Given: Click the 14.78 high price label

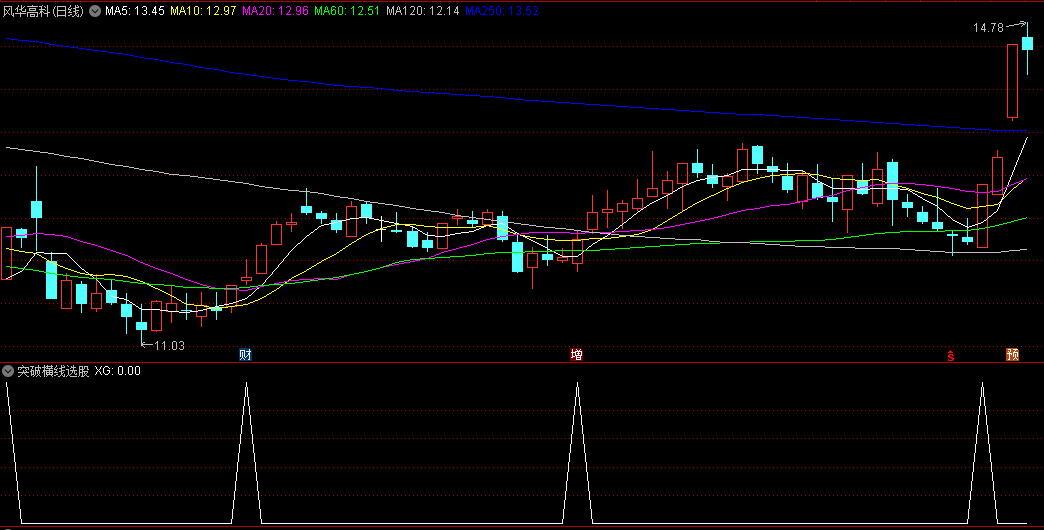Looking at the screenshot, I should point(988,28).
